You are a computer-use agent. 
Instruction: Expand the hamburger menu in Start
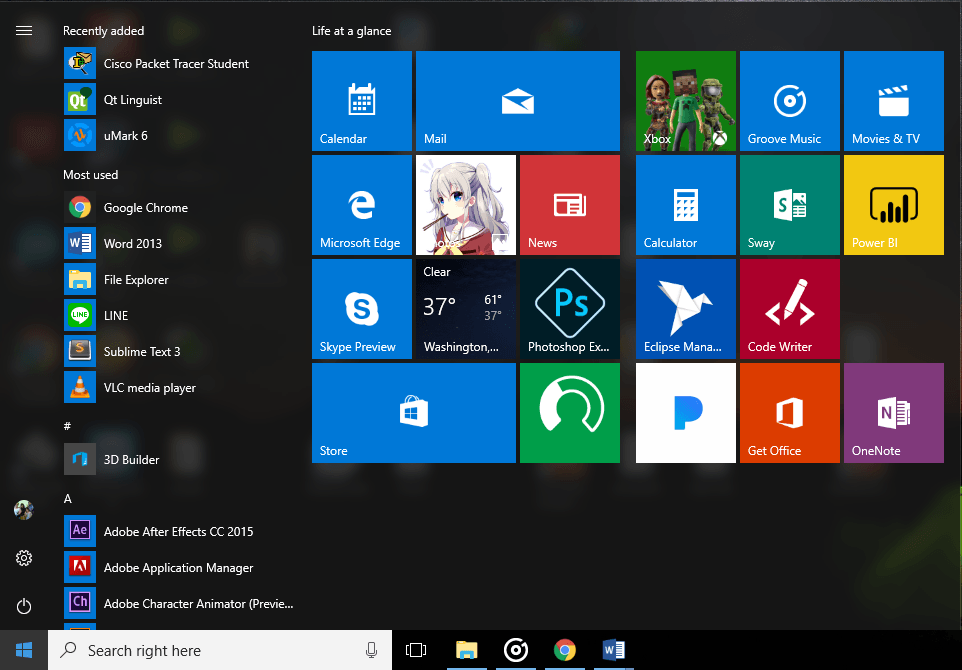point(24,31)
